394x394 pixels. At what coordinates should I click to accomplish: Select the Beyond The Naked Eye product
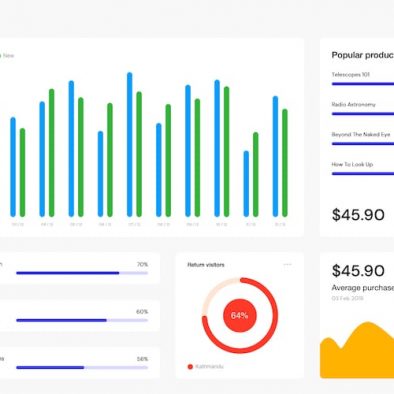coord(361,135)
